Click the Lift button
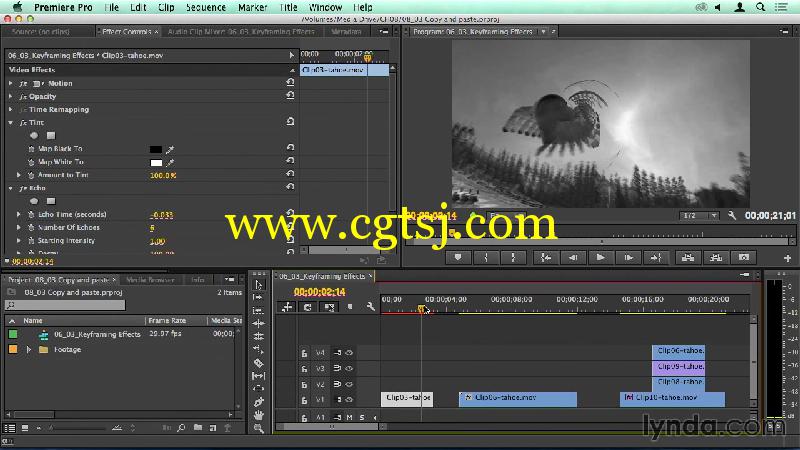The height and width of the screenshot is (450, 800). (688, 258)
